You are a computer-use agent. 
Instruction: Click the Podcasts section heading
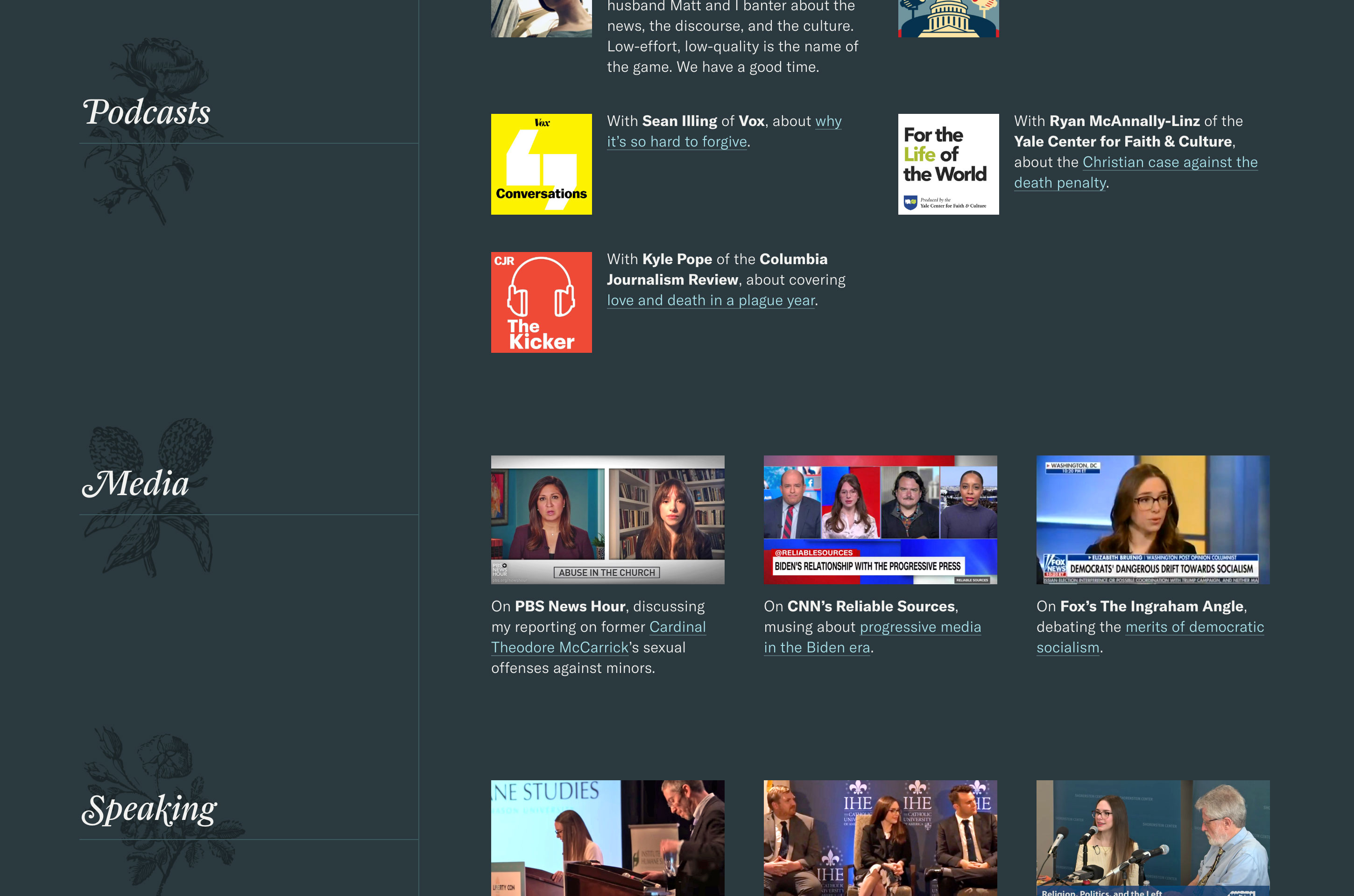pos(146,112)
